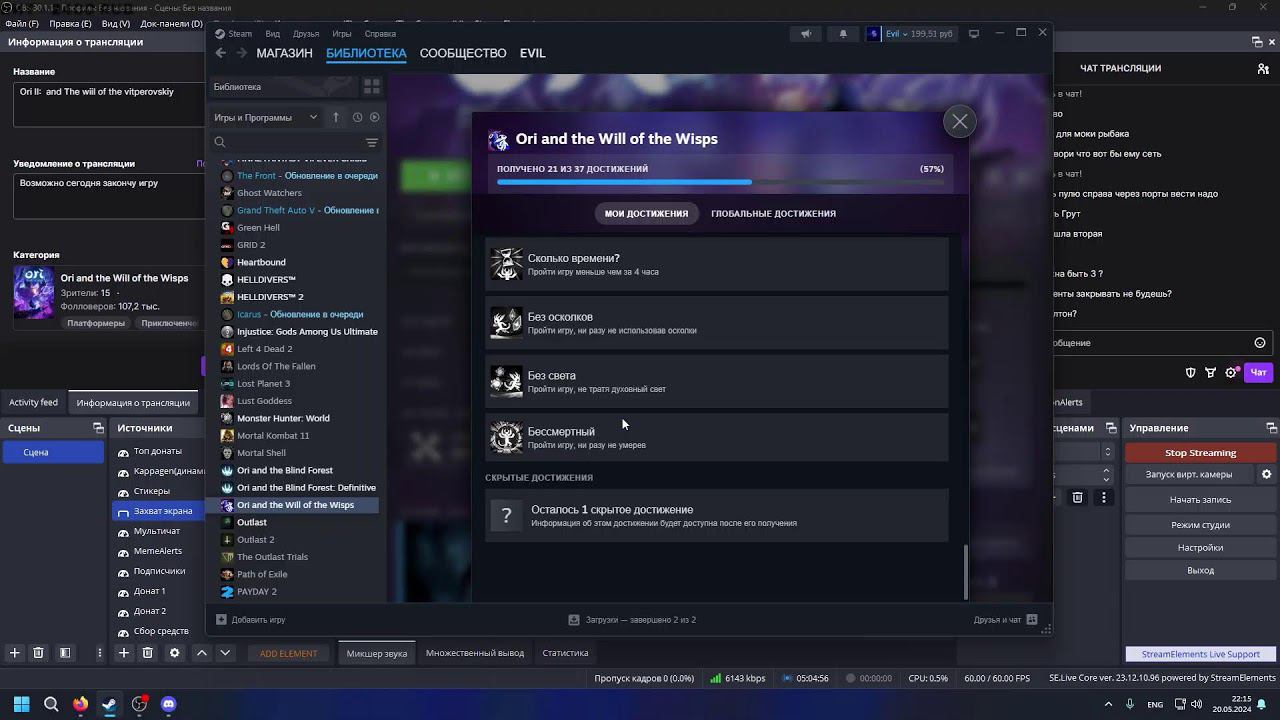Select Path of Exile in library
The height and width of the screenshot is (720, 1280).
tap(262, 574)
